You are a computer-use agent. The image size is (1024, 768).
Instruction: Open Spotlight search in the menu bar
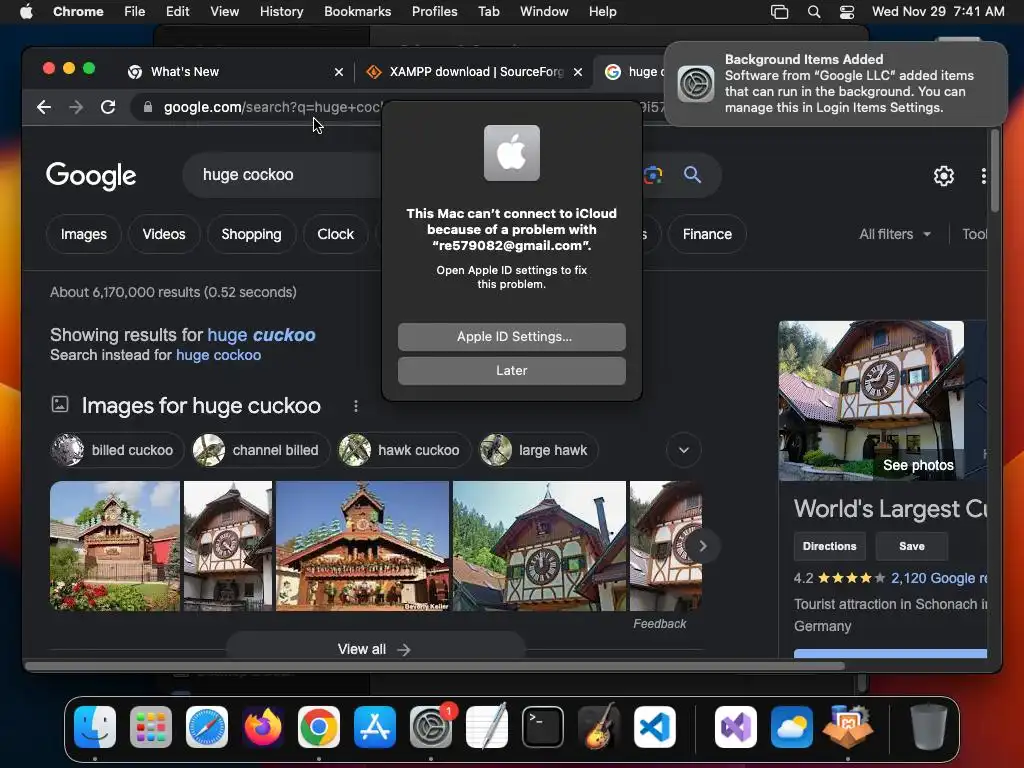tap(814, 12)
